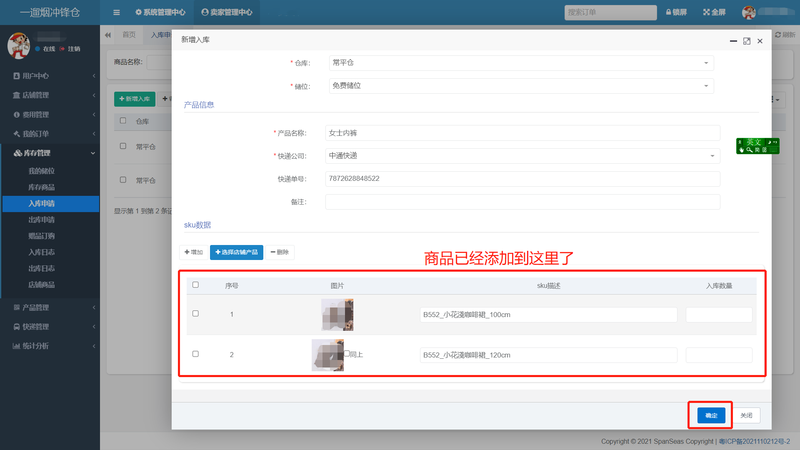Click the 产品名称 field with 女士内裤
The image size is (800, 450).
(522, 133)
